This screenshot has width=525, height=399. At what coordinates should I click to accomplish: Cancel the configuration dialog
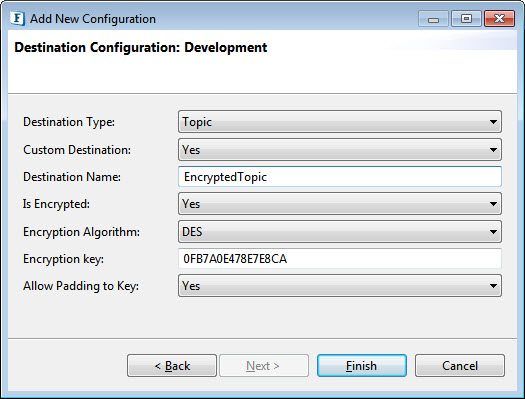pyautogui.click(x=460, y=366)
